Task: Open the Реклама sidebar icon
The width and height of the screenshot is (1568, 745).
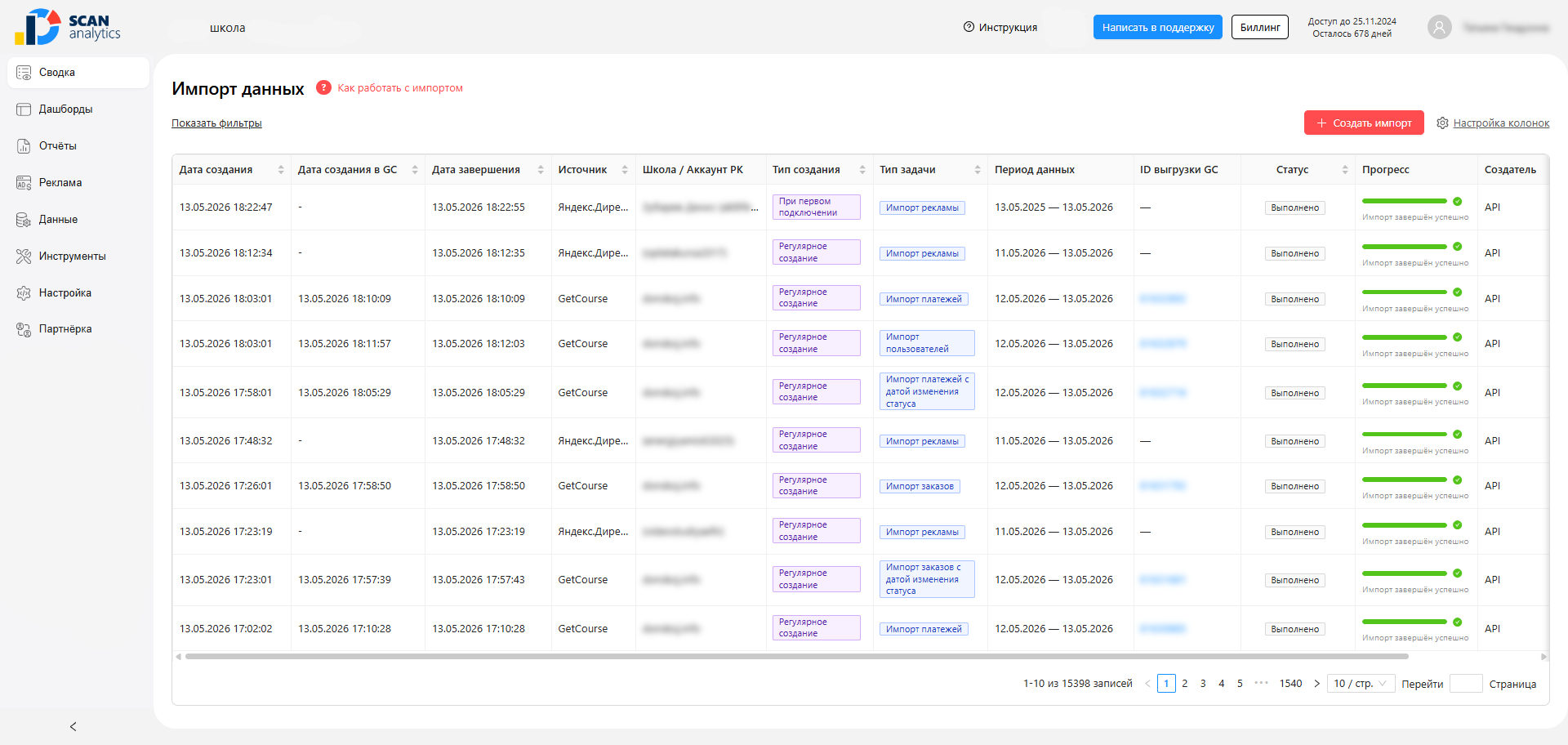Action: (24, 183)
